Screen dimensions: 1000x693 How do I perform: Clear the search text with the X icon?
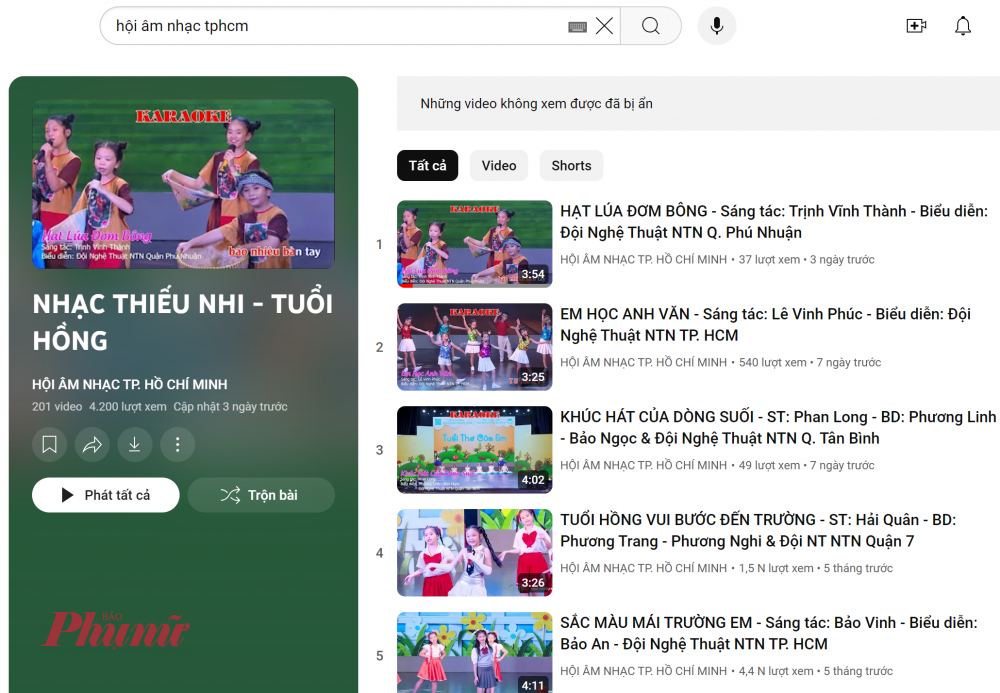(x=604, y=26)
